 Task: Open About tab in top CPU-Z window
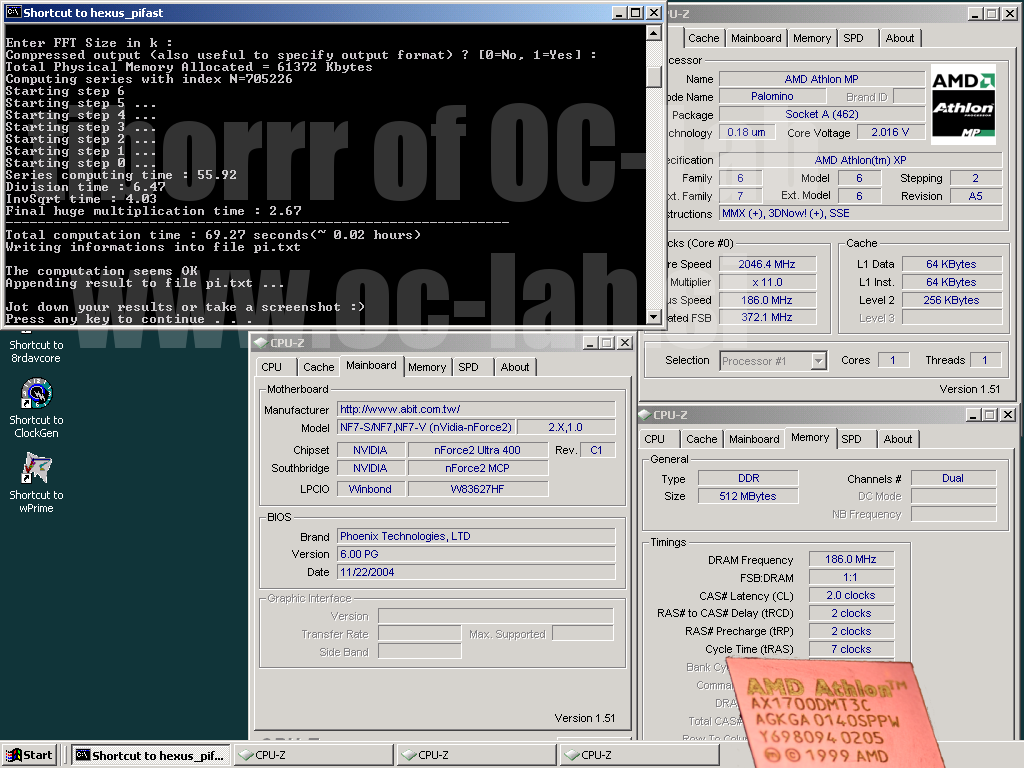899,38
